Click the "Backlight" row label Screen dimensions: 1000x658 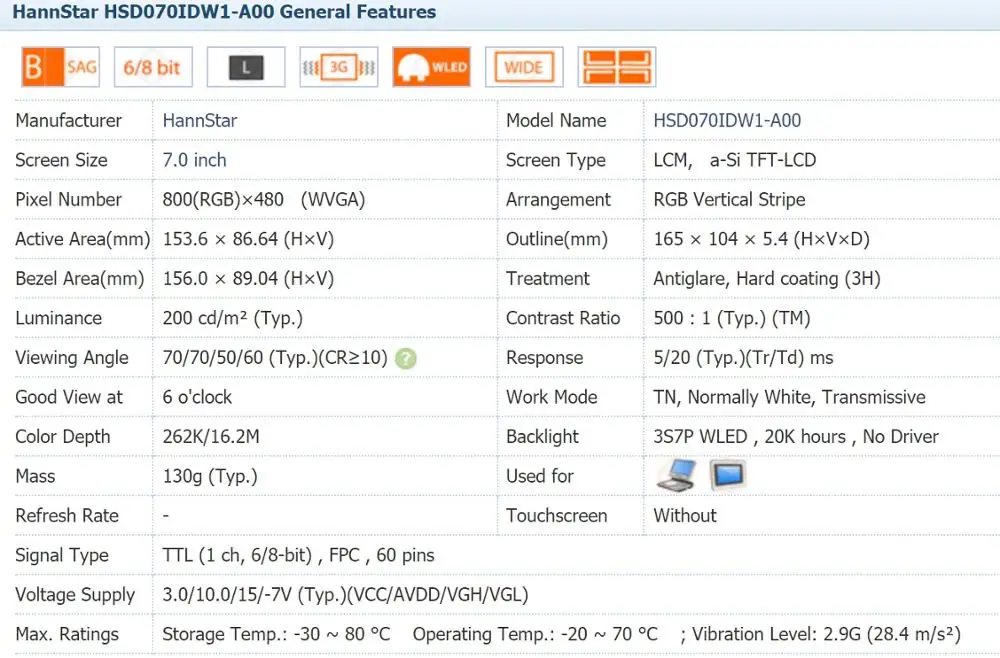point(542,437)
